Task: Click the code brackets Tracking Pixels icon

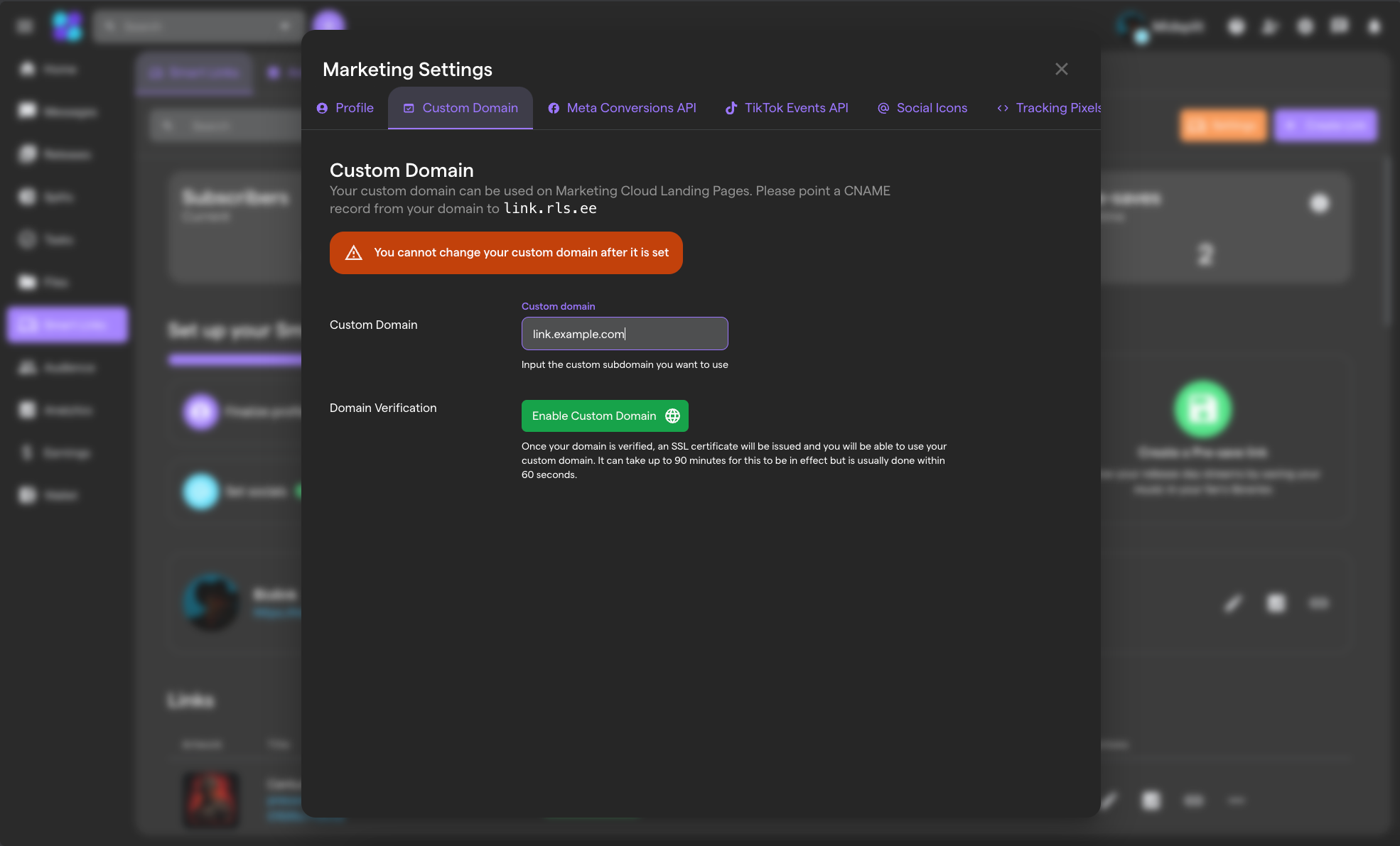Action: (x=1003, y=108)
